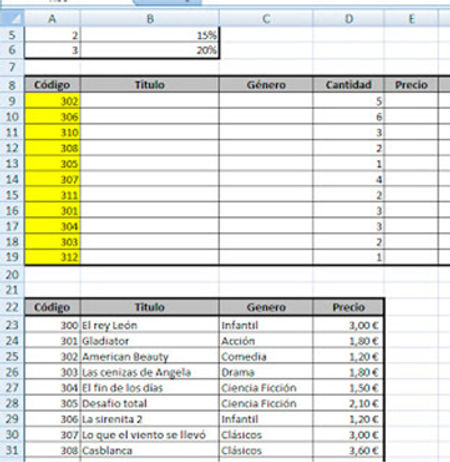The width and height of the screenshot is (450, 462).
Task: Click the Precio header cell in row 8
Action: click(x=411, y=85)
